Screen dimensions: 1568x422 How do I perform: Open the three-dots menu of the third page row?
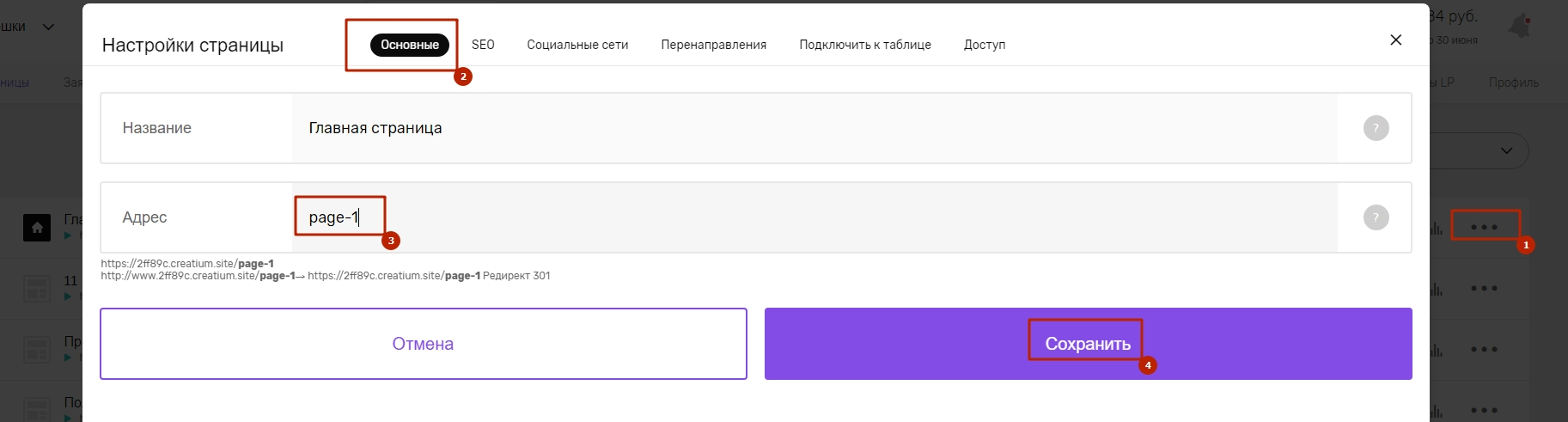click(1484, 349)
